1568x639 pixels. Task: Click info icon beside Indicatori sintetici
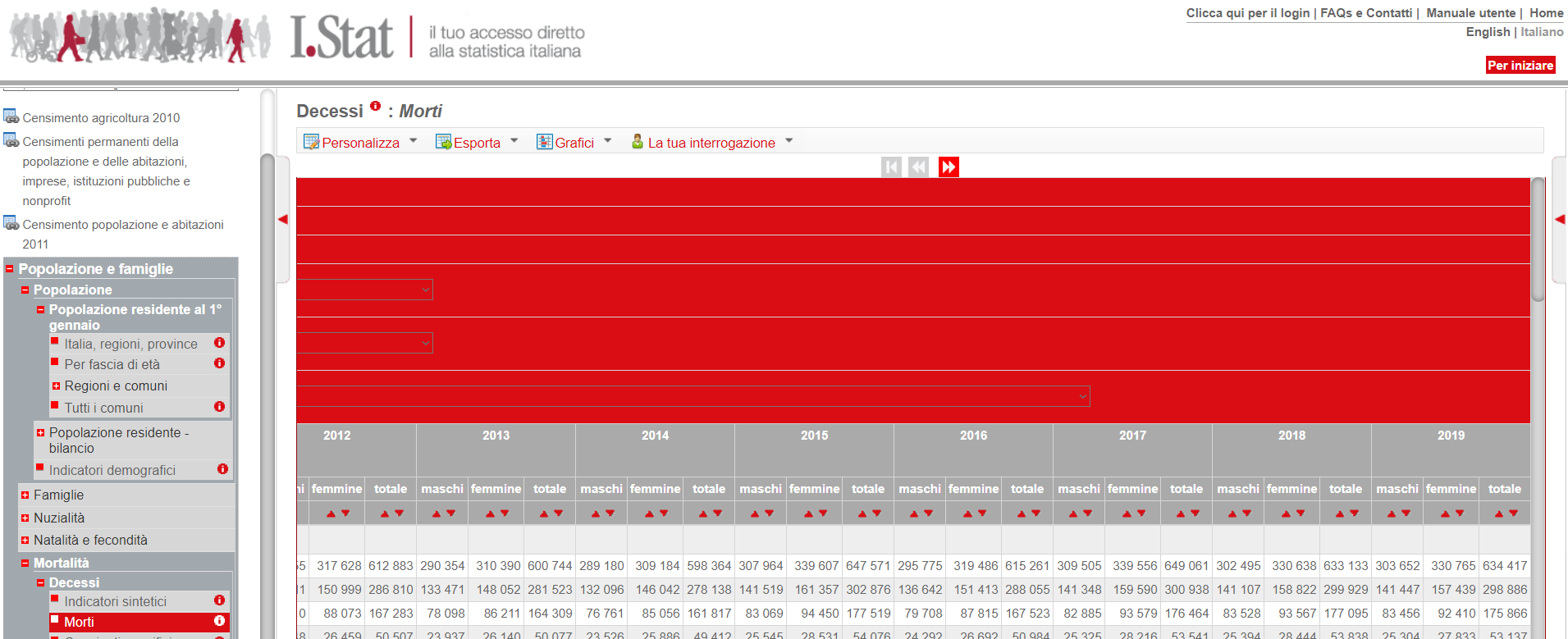(x=219, y=600)
